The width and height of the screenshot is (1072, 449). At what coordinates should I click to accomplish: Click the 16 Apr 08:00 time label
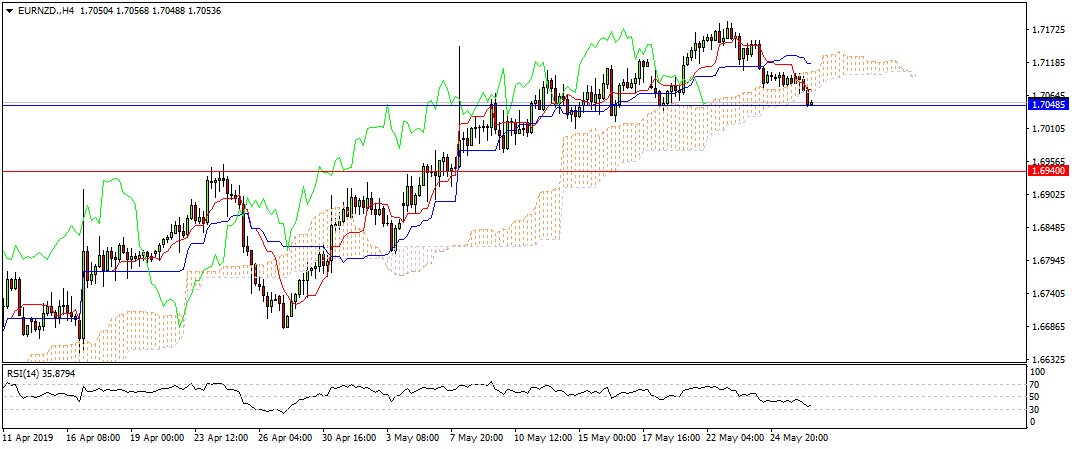95,437
